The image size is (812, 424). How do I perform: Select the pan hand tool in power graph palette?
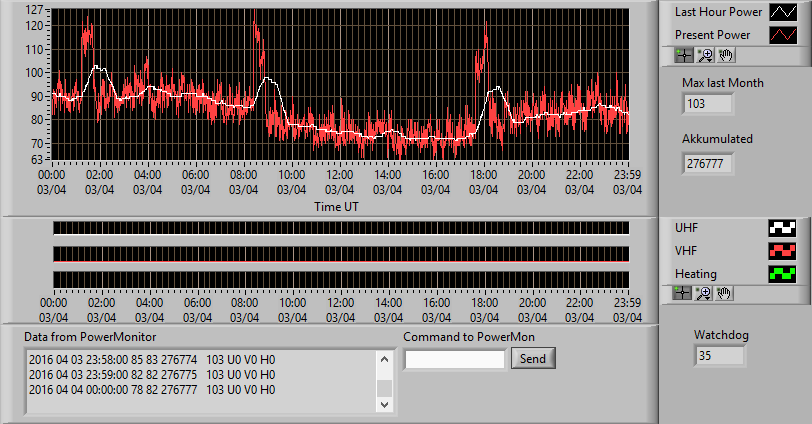click(x=726, y=55)
